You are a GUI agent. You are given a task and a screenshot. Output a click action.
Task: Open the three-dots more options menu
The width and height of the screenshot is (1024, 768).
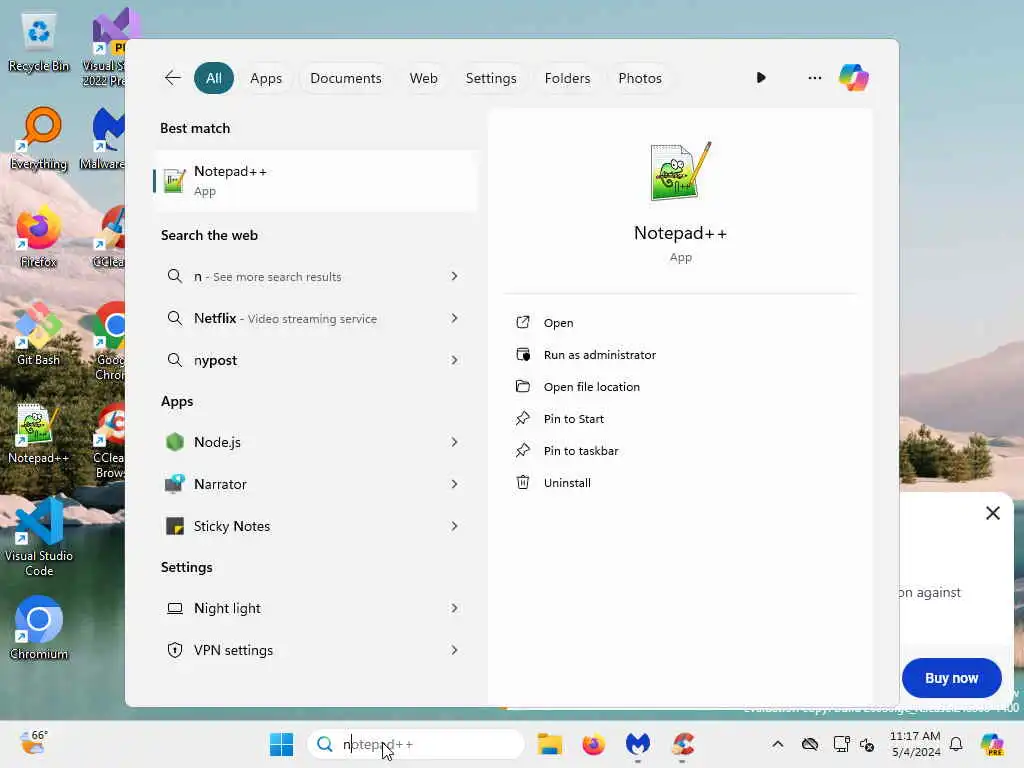point(814,78)
